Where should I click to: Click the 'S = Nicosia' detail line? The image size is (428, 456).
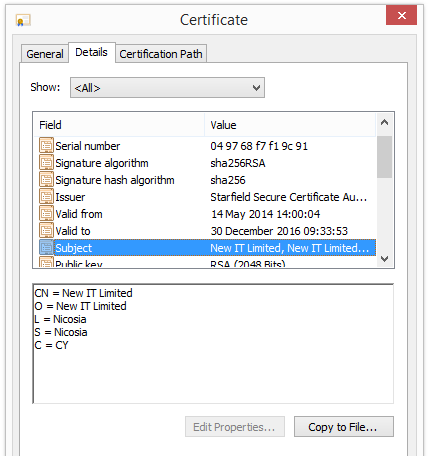pos(61,332)
